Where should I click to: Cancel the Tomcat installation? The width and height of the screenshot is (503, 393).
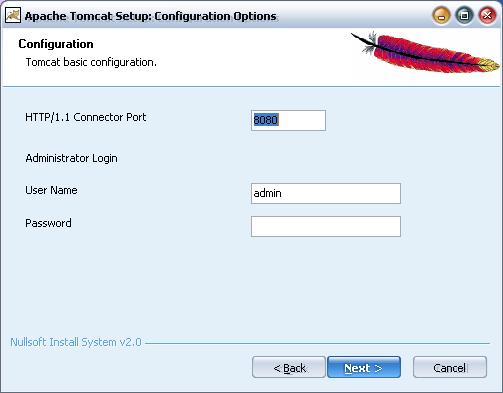tap(450, 367)
